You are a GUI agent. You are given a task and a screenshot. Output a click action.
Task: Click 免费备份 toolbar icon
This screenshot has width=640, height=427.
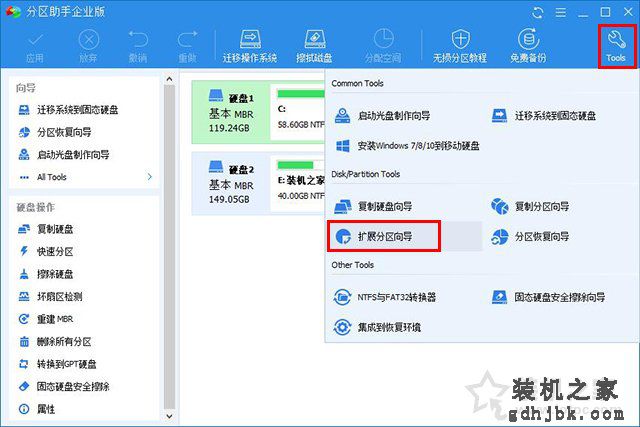[x=528, y=46]
